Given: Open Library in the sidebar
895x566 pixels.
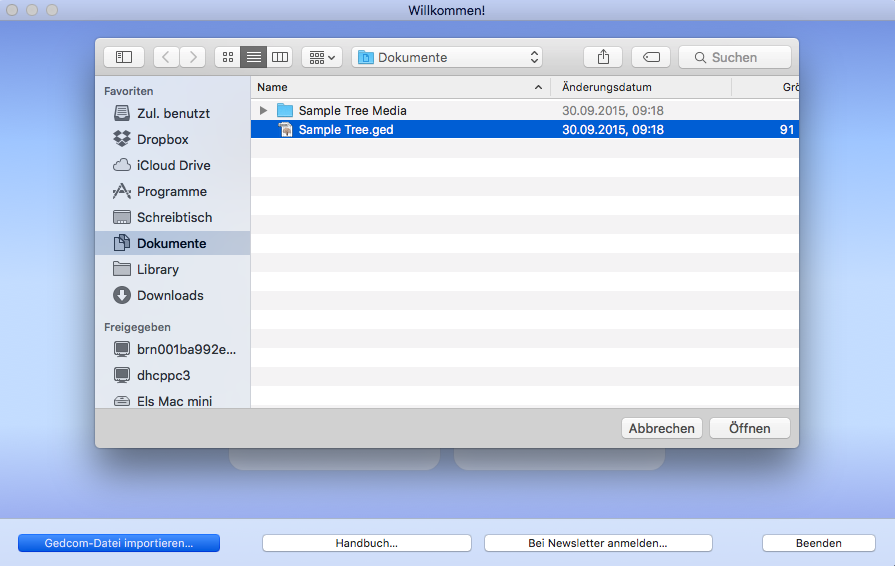Looking at the screenshot, I should pyautogui.click(x=172, y=269).
